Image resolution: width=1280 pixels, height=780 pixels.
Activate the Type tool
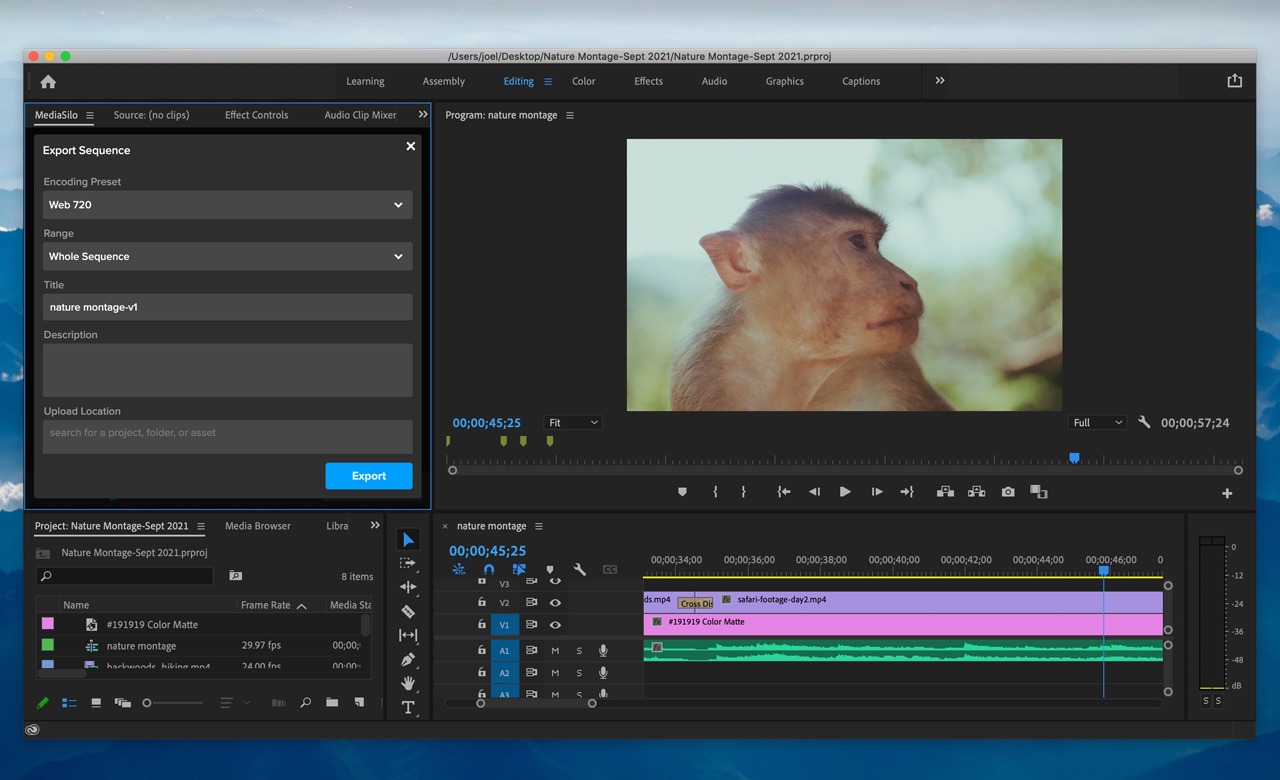pyautogui.click(x=408, y=707)
